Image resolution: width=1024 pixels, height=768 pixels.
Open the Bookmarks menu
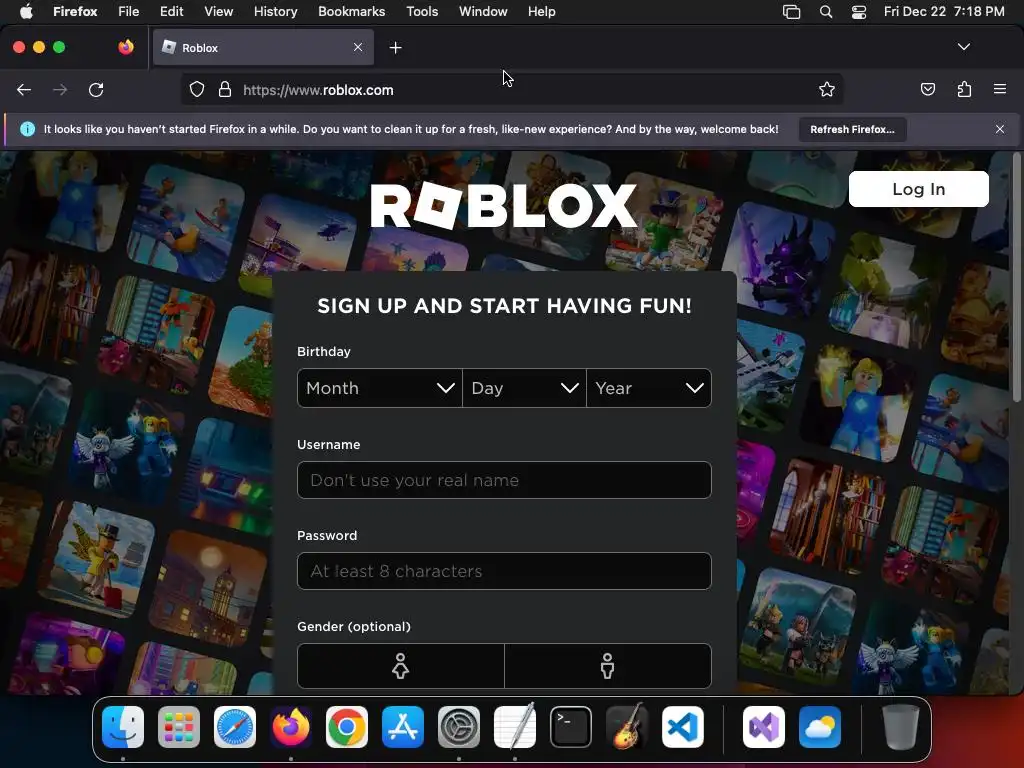point(351,12)
